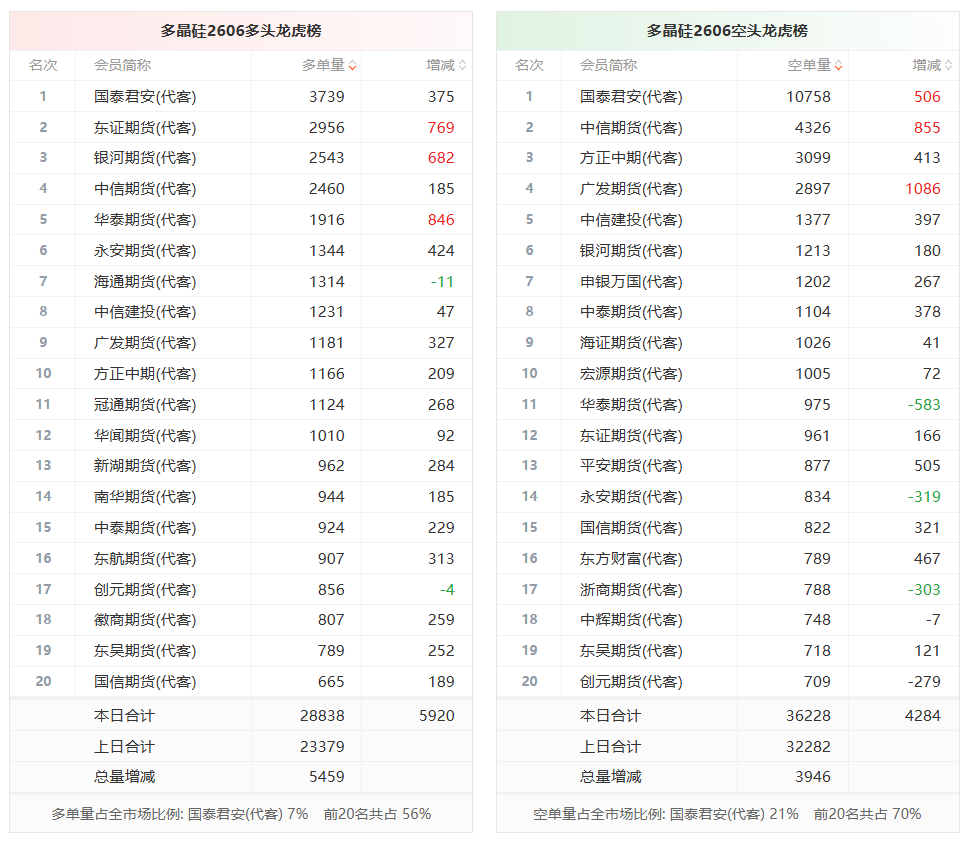
Task: Click red change value 846
Action: pos(441,220)
